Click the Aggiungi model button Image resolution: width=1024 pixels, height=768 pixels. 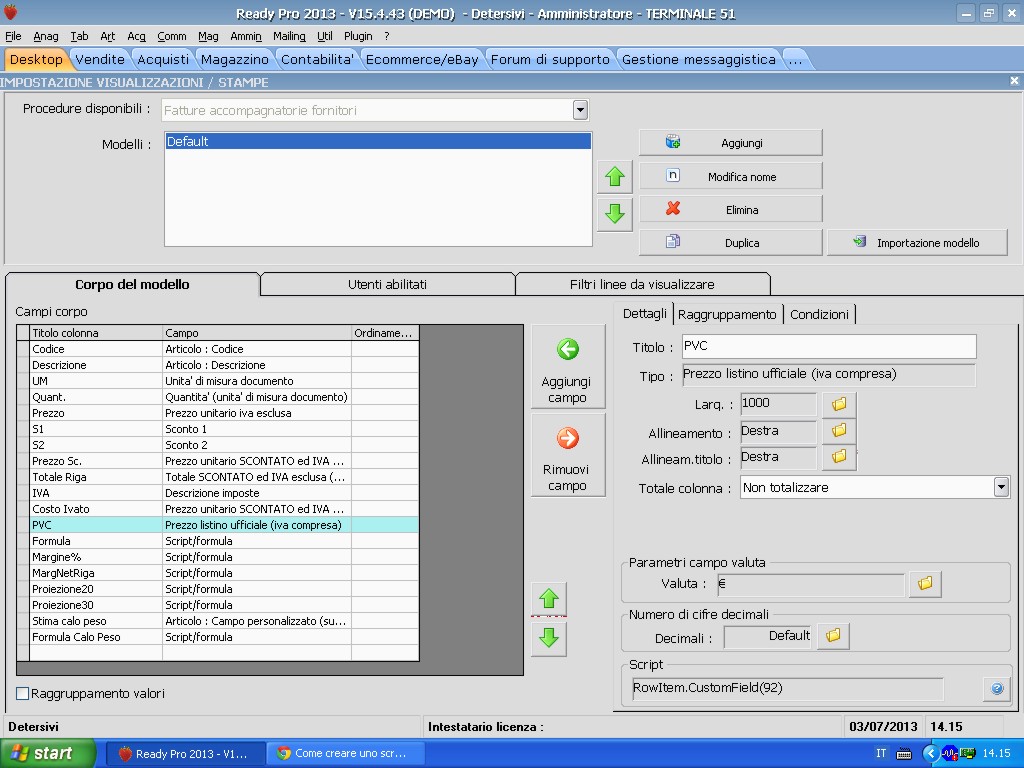click(730, 143)
